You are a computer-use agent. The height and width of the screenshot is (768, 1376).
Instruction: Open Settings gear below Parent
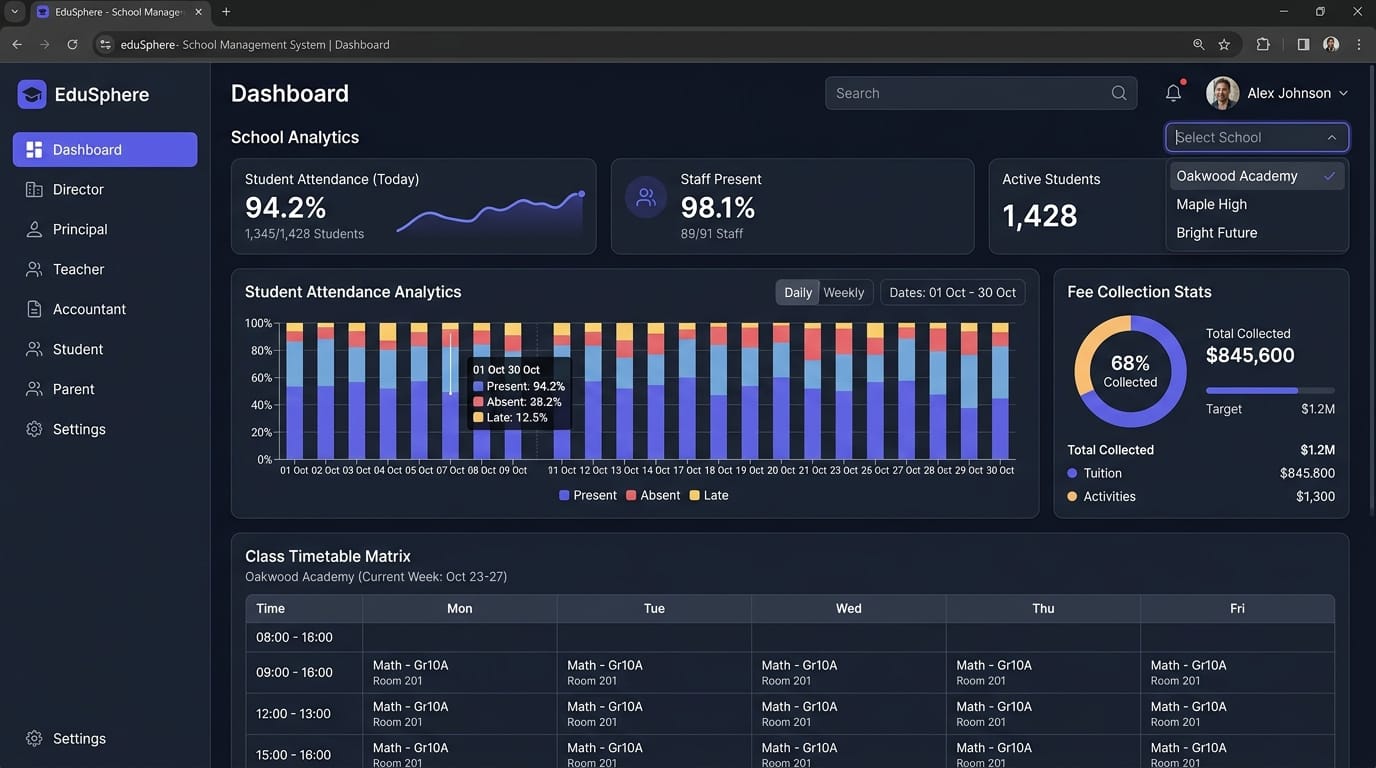[x=34, y=429]
